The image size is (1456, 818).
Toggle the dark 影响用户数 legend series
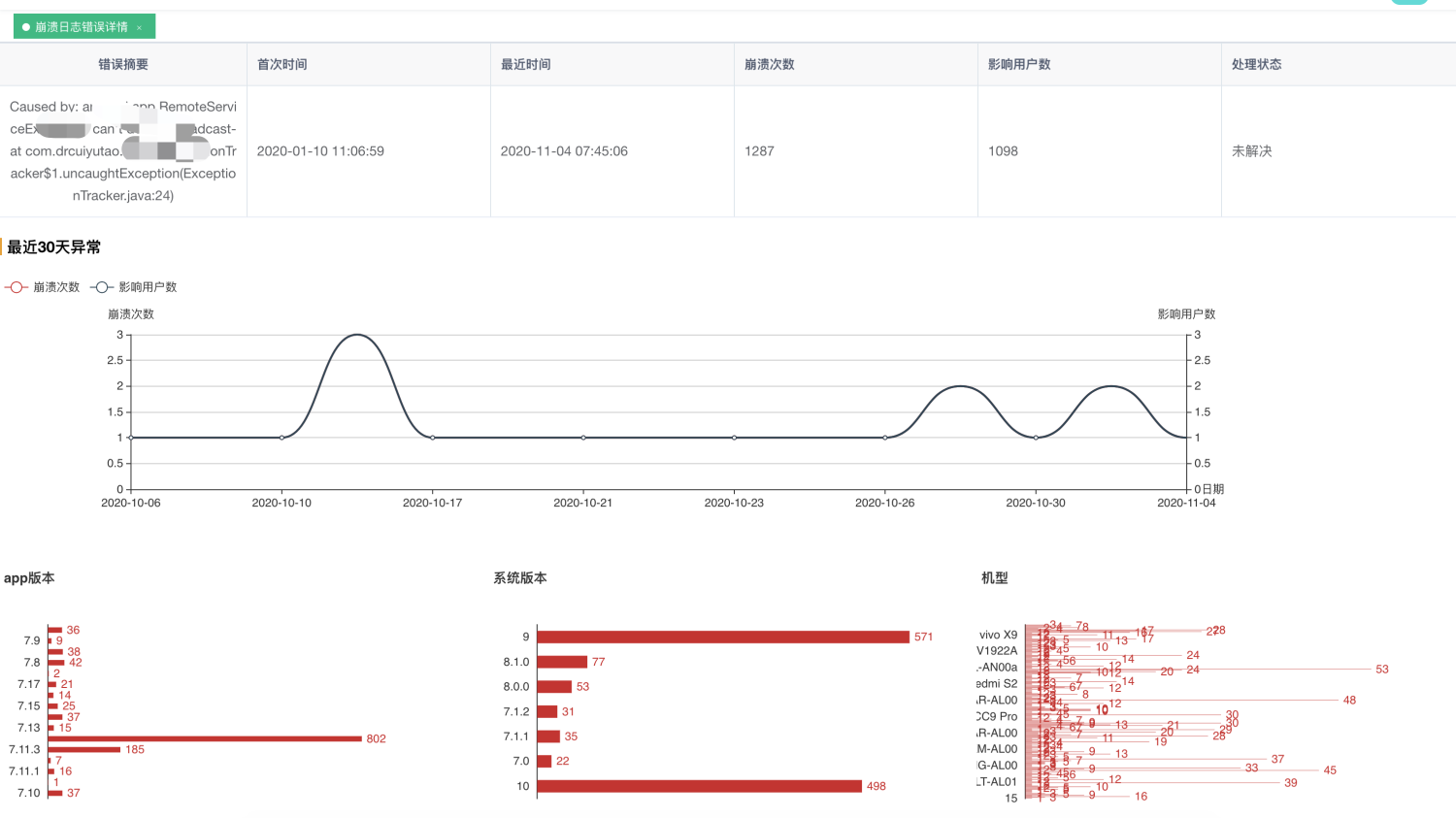point(134,287)
